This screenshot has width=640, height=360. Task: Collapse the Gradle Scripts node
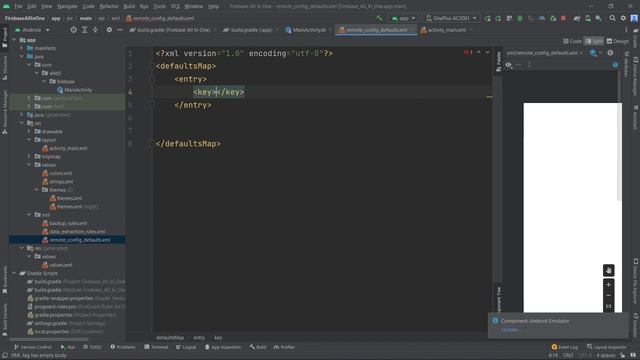click(15, 273)
